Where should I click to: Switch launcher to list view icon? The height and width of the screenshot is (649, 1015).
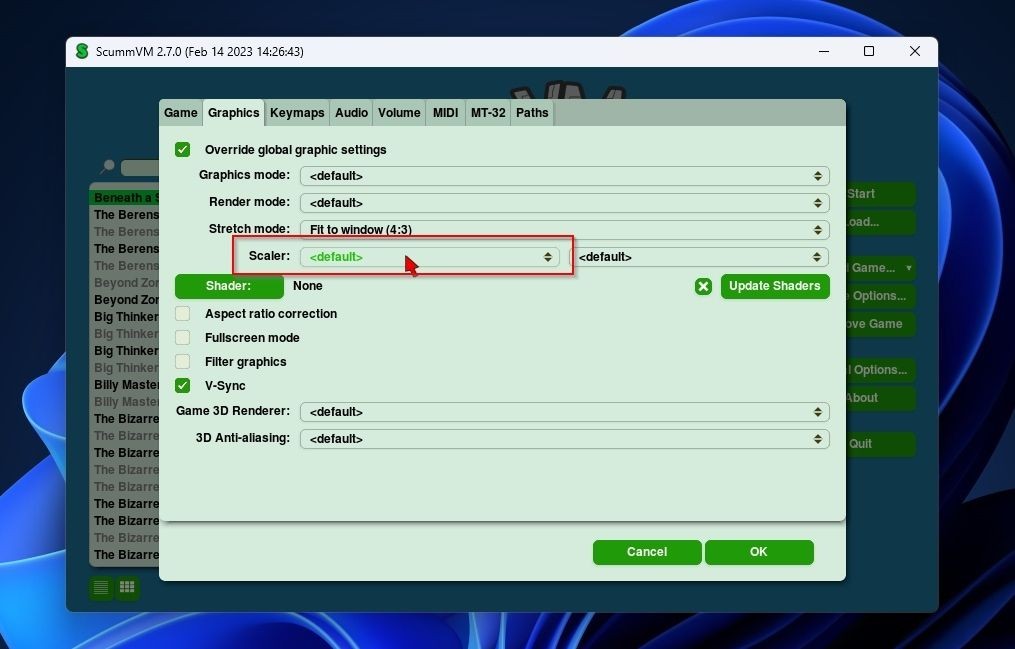pos(101,587)
